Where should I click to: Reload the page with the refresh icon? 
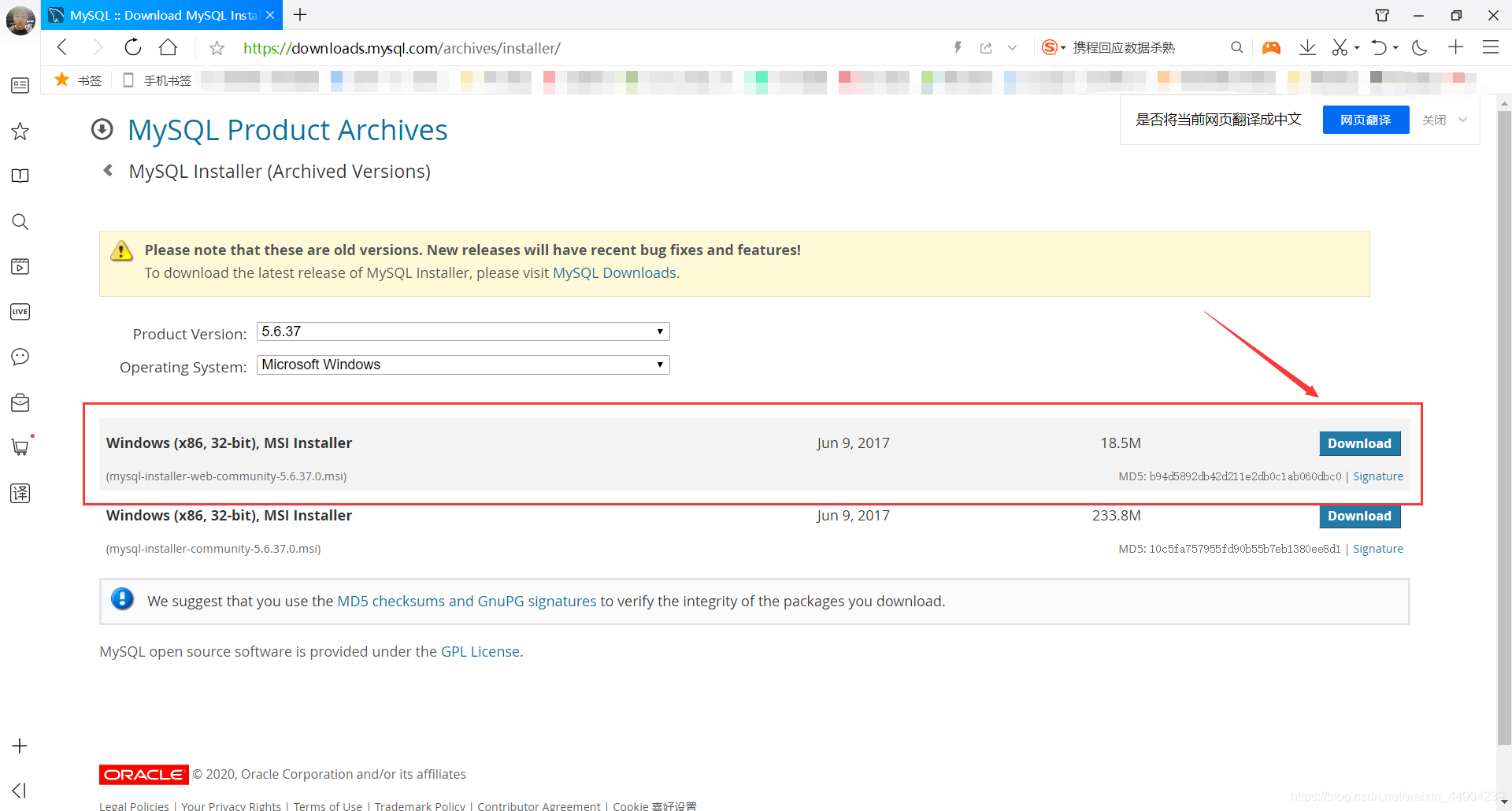(x=133, y=47)
